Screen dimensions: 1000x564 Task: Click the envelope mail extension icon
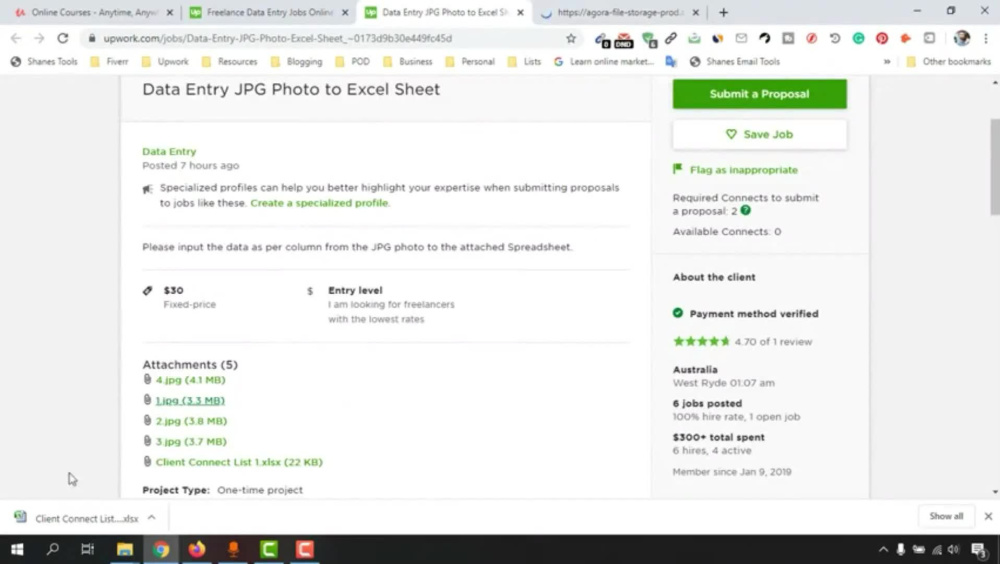pos(741,38)
